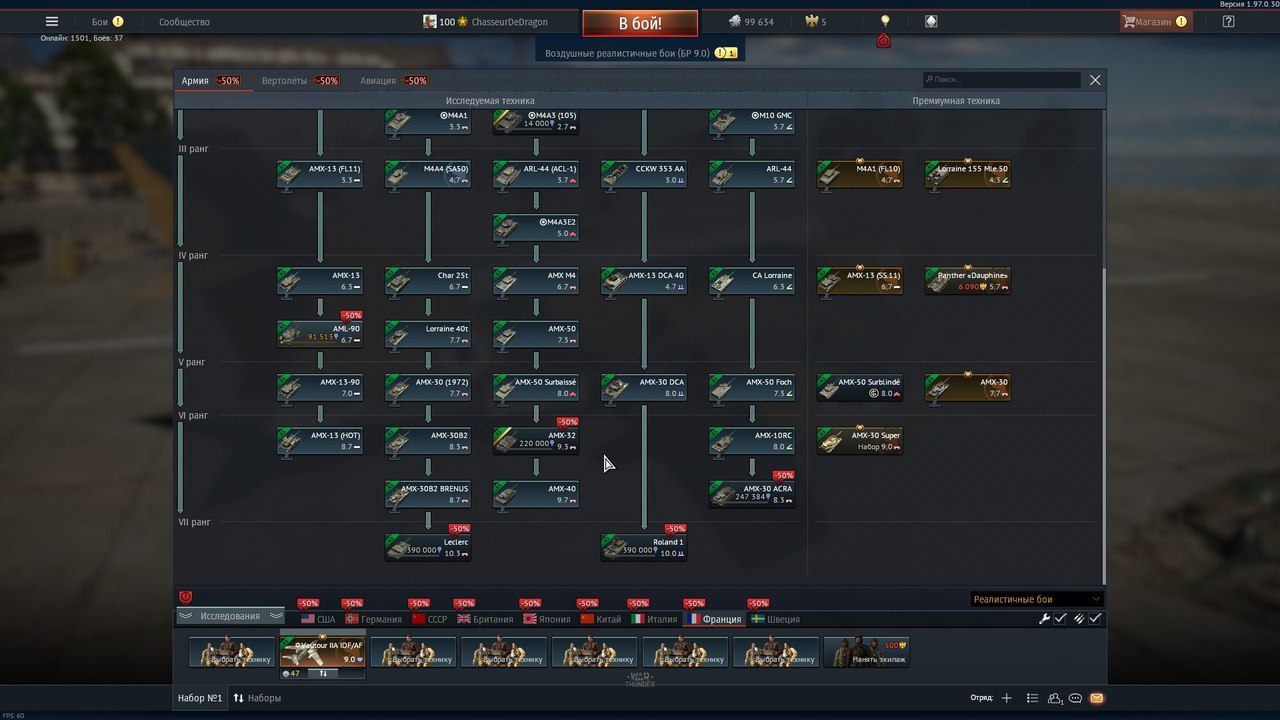The image size is (1280, 720).
Task: Switch to the Вертолёты tab
Action: pos(301,80)
